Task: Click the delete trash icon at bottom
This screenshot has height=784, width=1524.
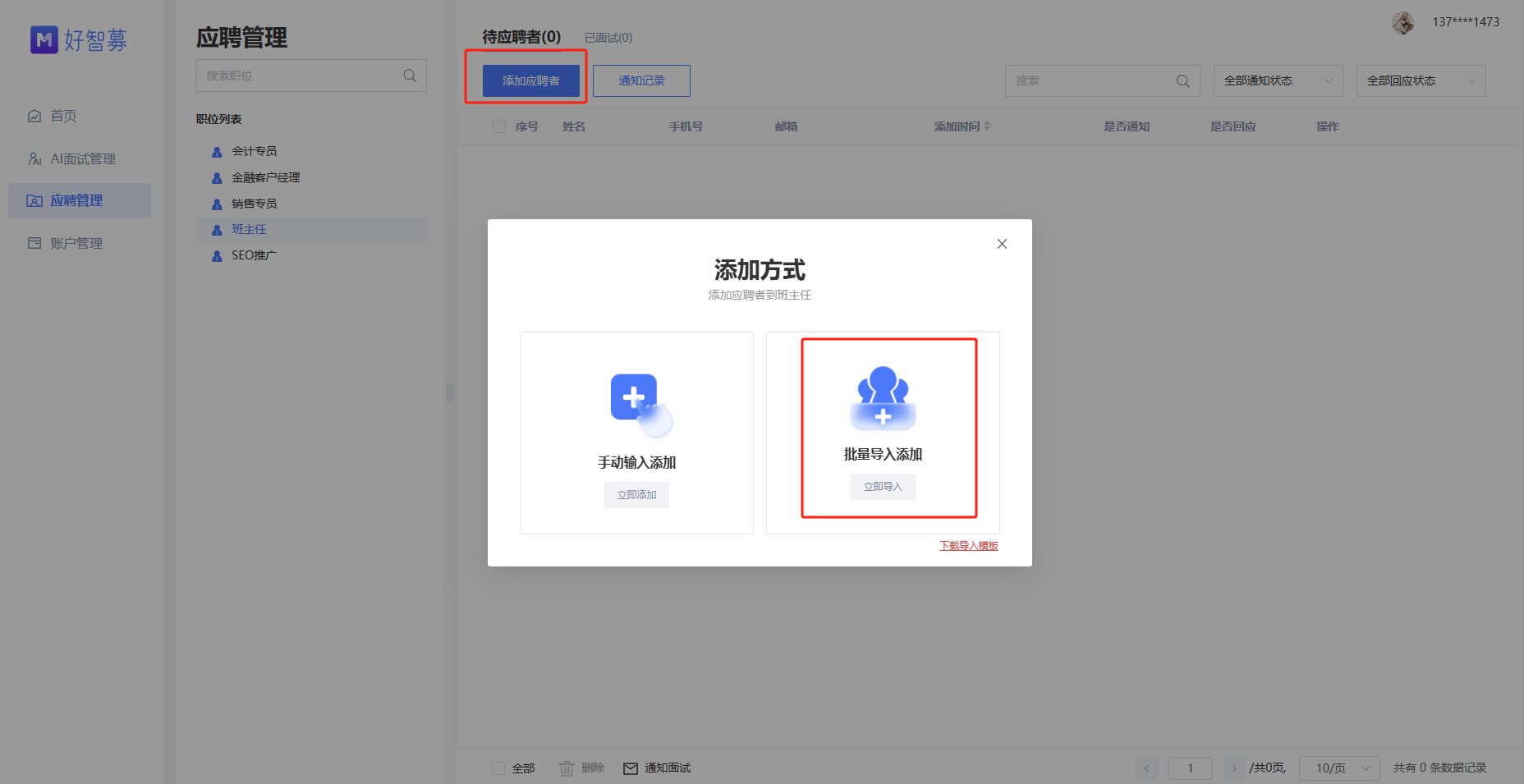Action: pyautogui.click(x=567, y=768)
